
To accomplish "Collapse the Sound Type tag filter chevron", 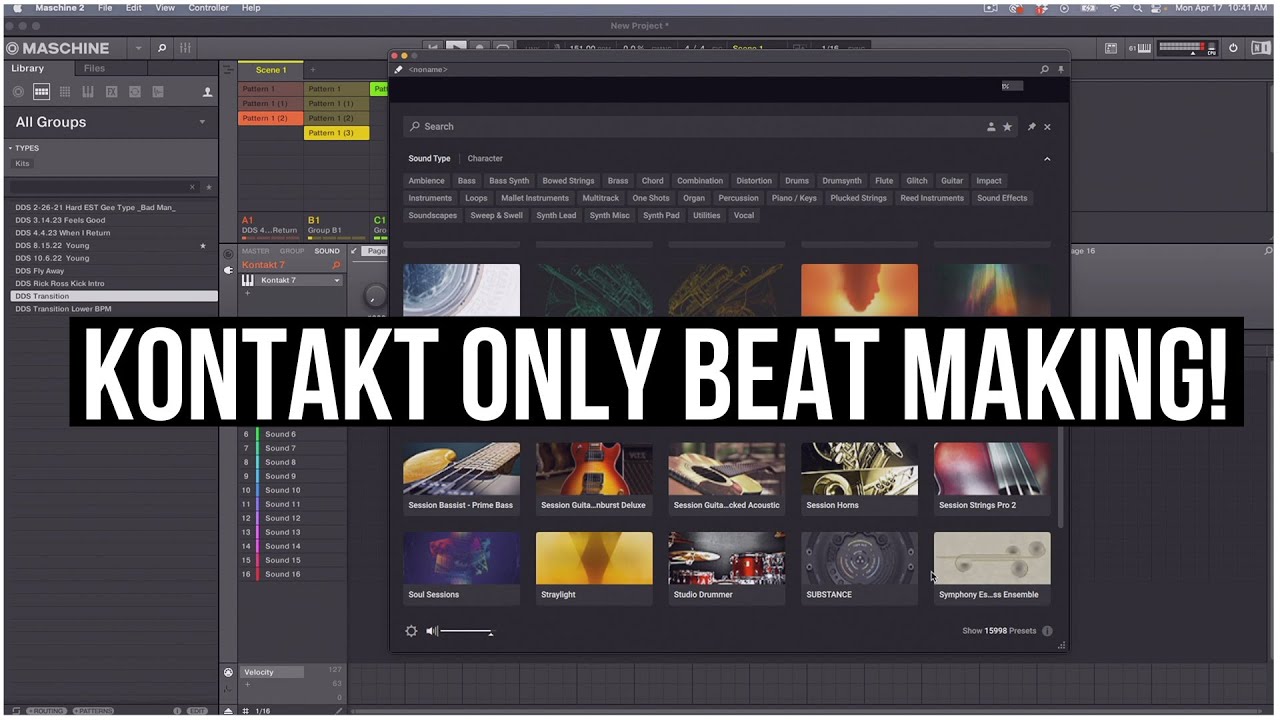I will click(1047, 159).
